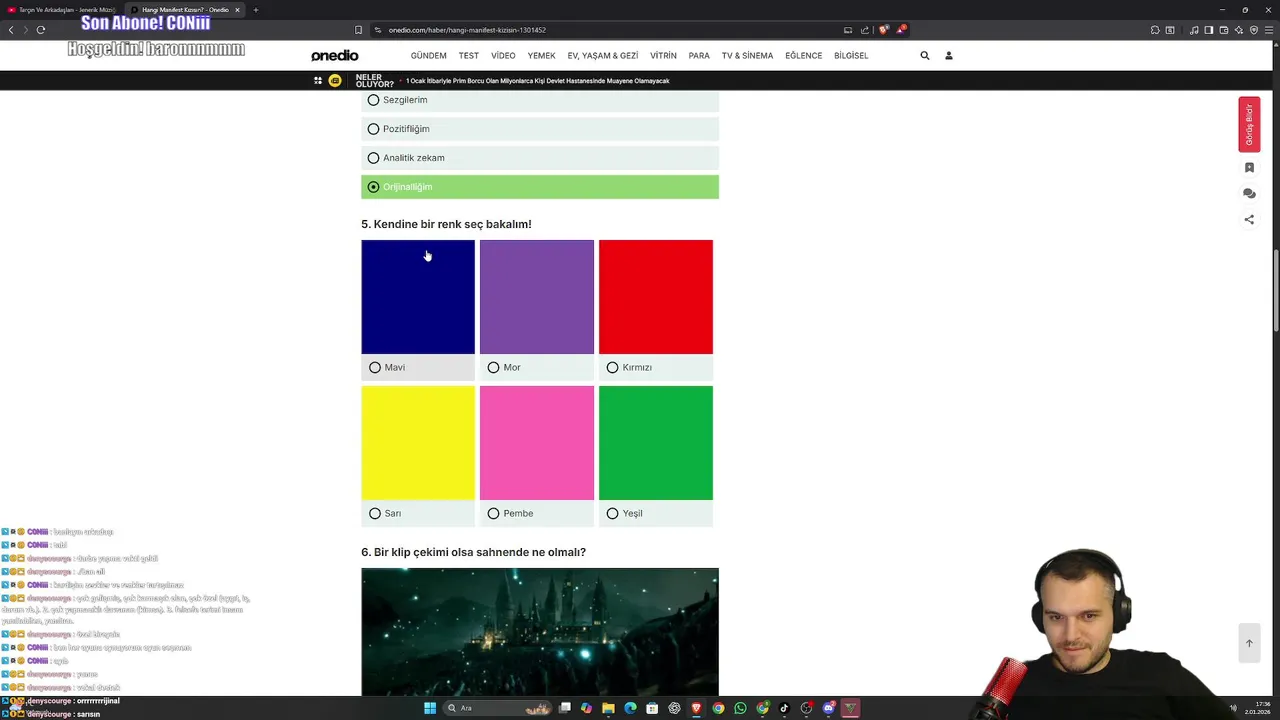Screen dimensions: 1280x720
Task: Open the user account icon
Action: 949,56
